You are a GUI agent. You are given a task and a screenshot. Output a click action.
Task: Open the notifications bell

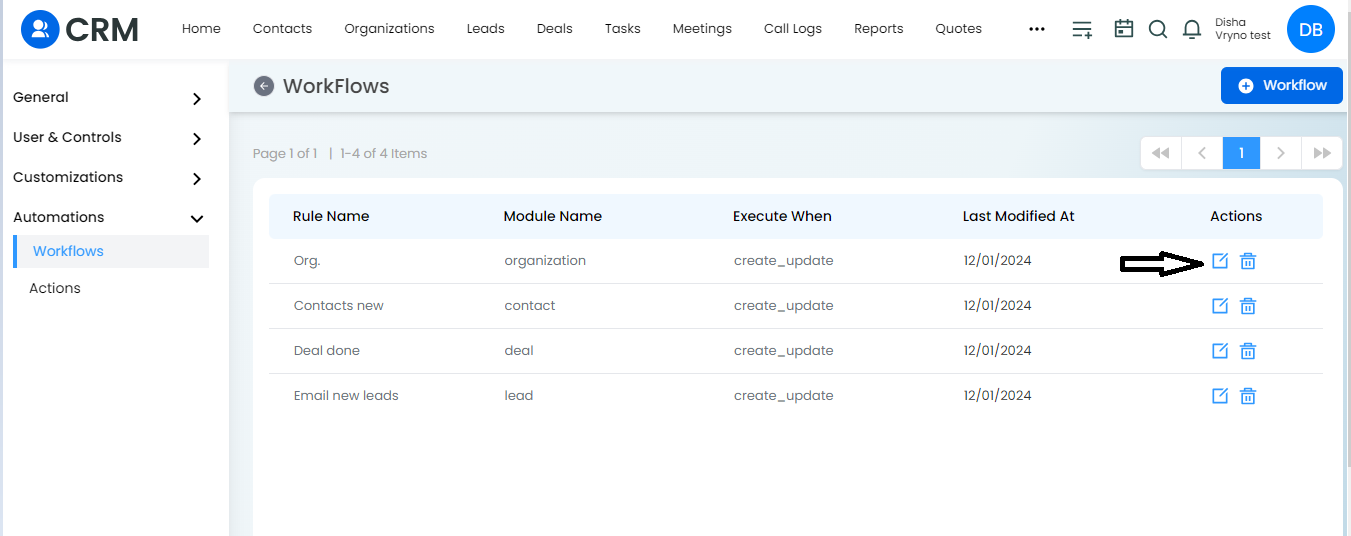point(1192,29)
